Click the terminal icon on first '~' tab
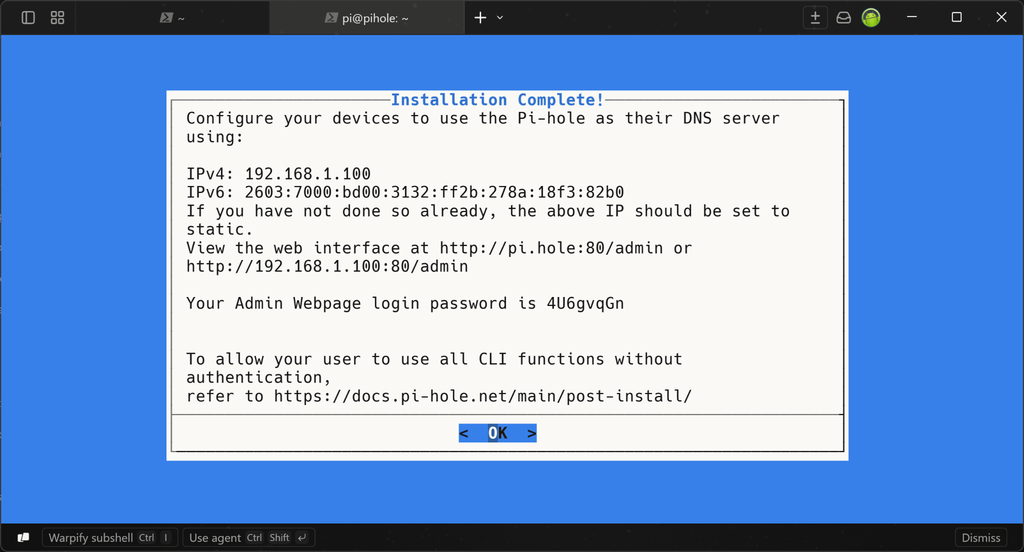Viewport: 1024px width, 552px height. pos(166,18)
